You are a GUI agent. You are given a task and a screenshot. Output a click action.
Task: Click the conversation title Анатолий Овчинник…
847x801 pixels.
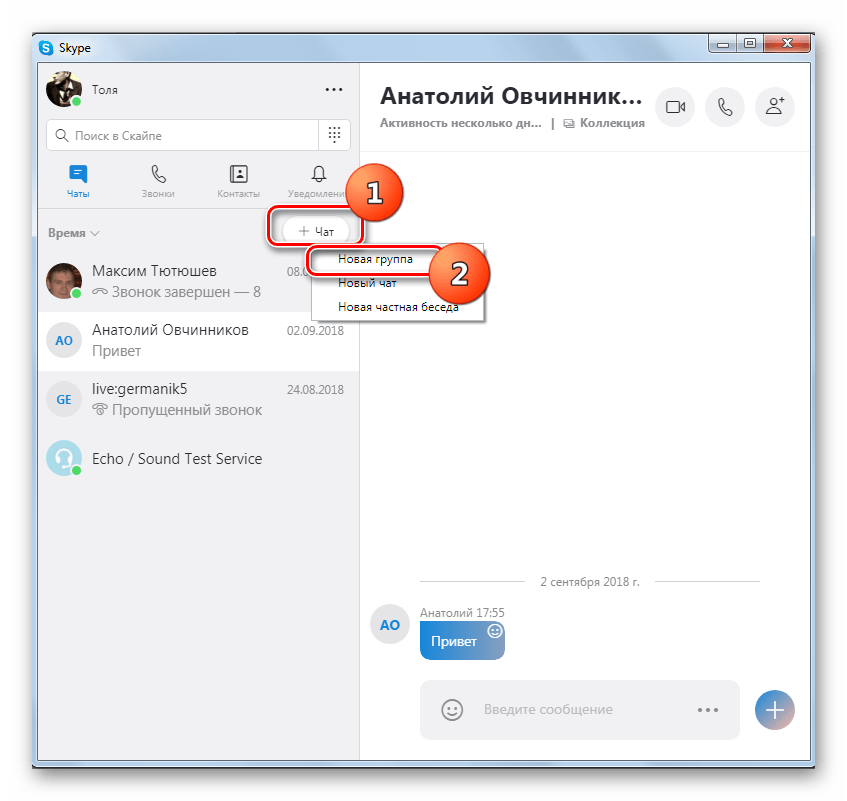(511, 97)
